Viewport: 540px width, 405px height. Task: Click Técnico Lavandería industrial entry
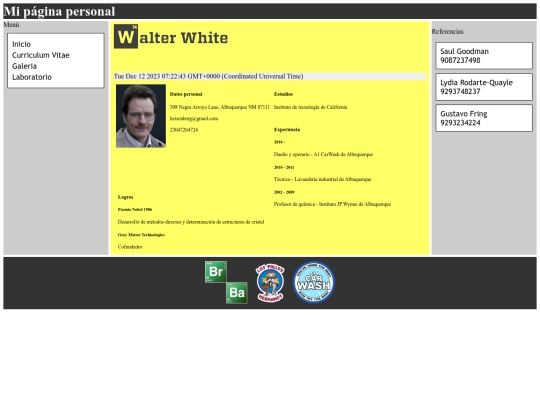[322, 179]
